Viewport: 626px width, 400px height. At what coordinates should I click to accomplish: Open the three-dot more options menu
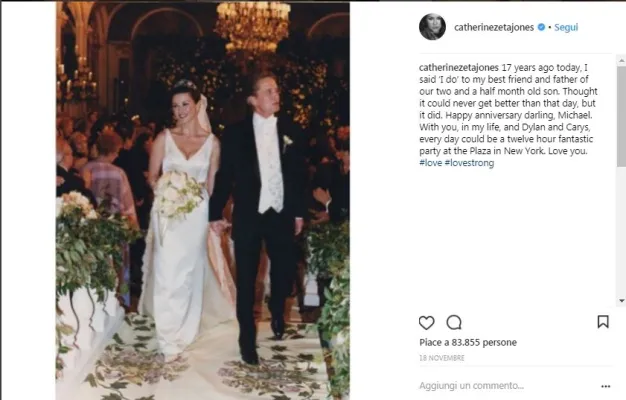605,386
